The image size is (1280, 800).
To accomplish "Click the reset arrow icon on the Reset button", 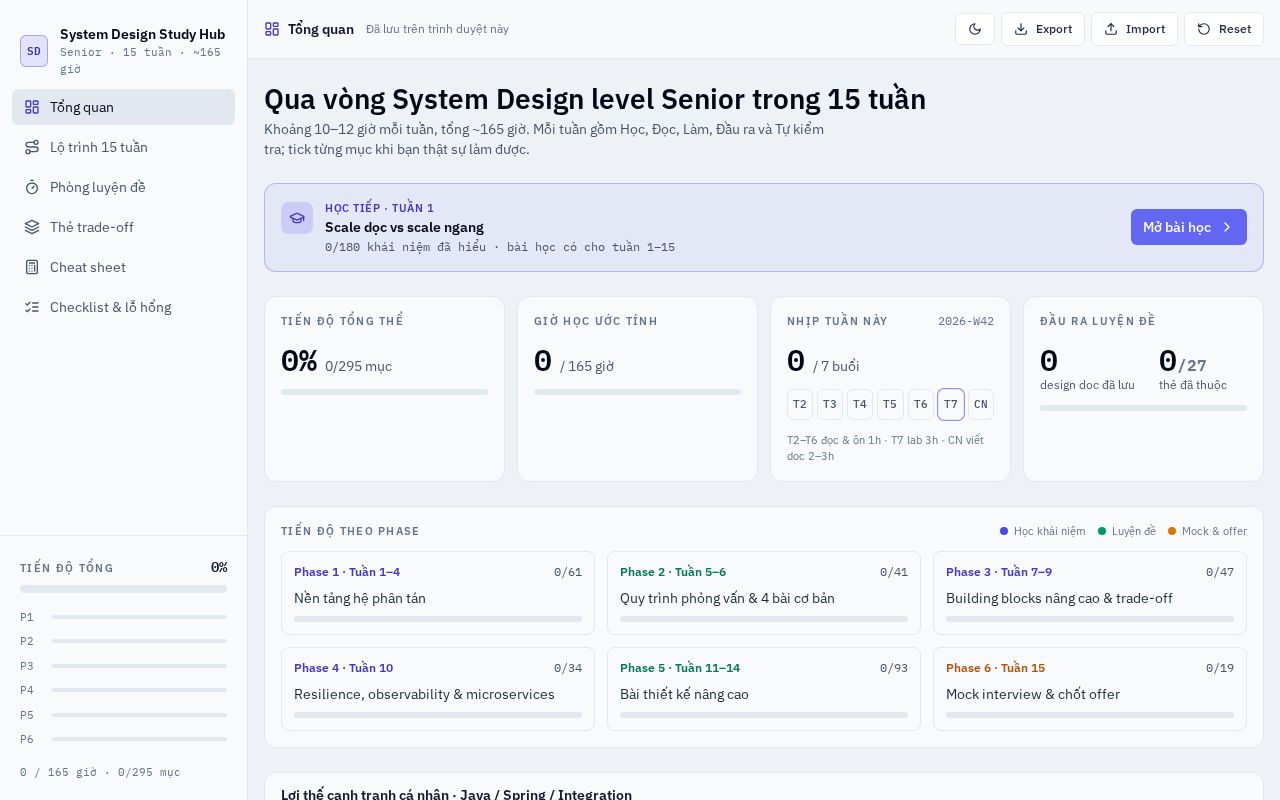I will click(1204, 29).
